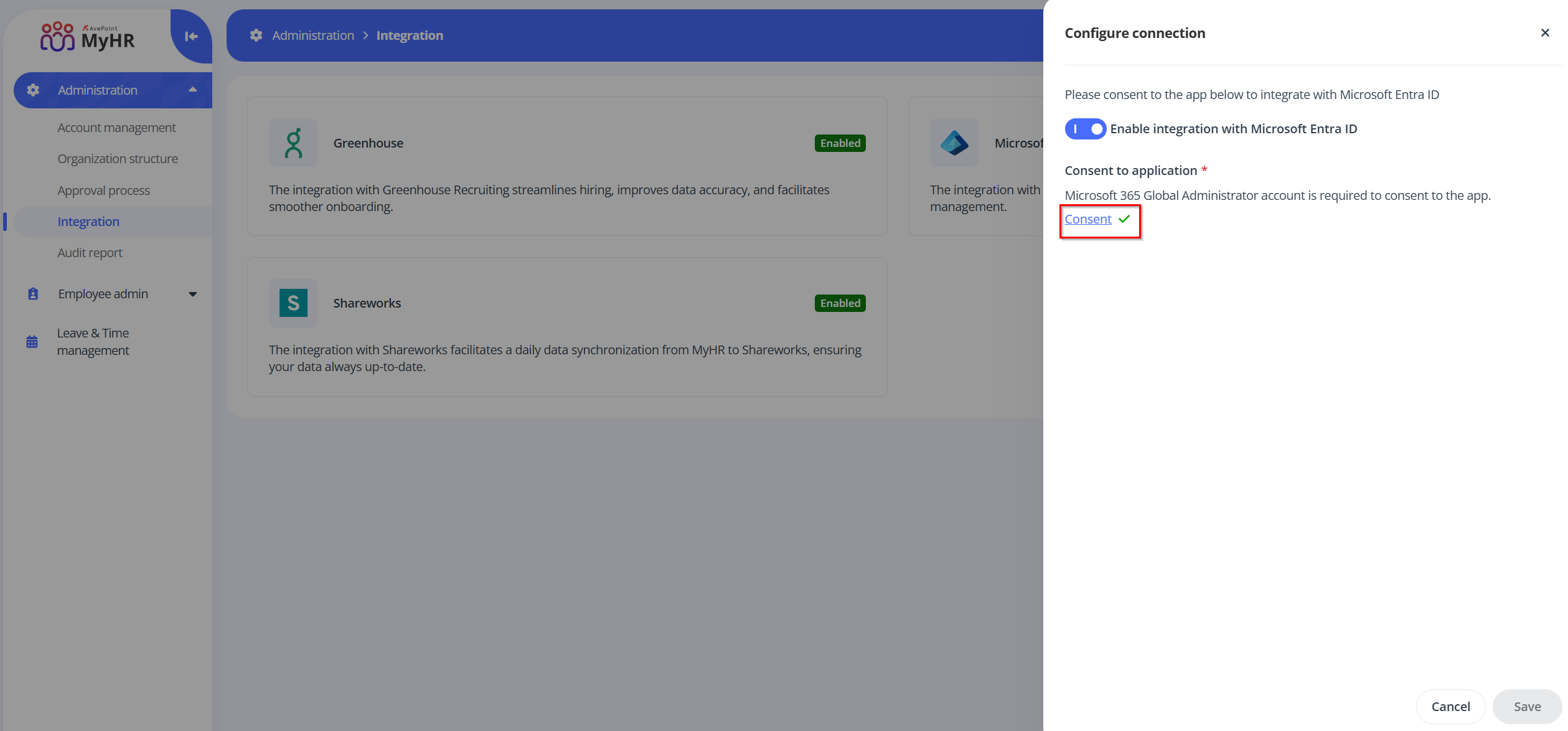Open Leave & Time management section
1568x731 pixels.
click(93, 342)
